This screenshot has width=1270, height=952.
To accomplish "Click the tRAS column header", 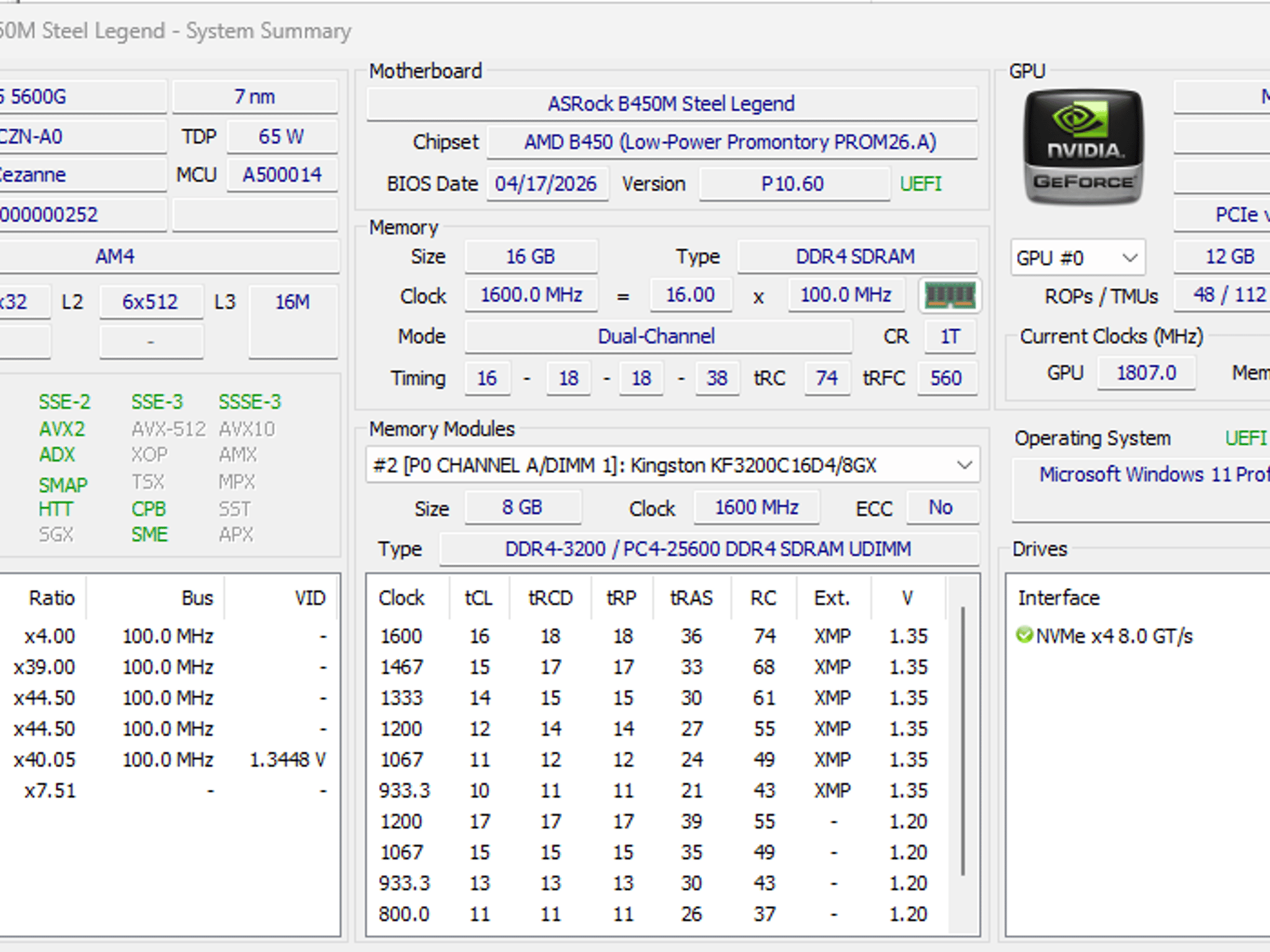I will 691,597.
